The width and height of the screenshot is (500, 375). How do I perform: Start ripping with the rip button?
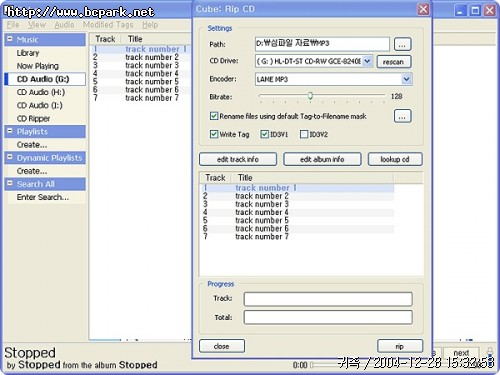click(400, 346)
